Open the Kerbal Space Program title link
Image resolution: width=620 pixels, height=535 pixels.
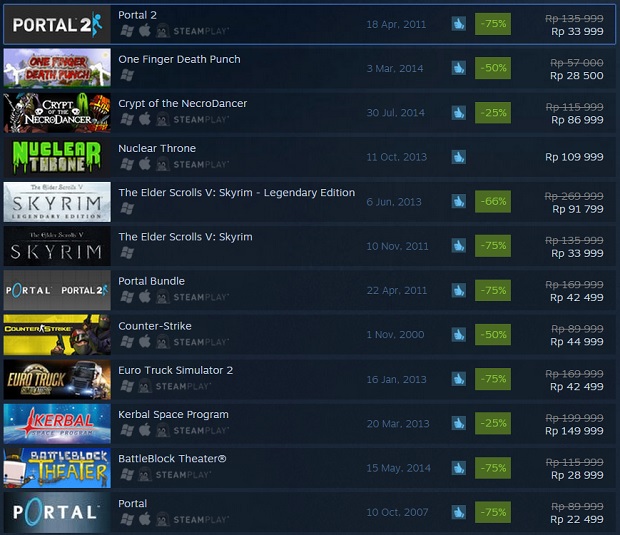pos(173,414)
